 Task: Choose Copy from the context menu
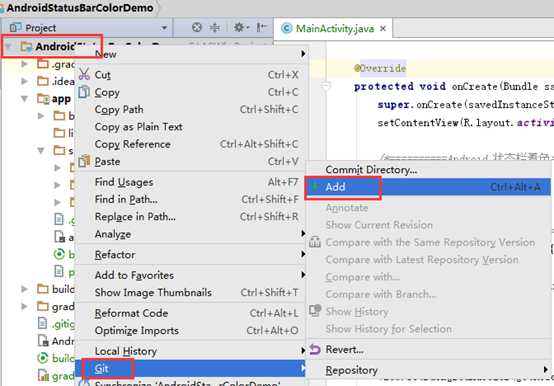[x=191, y=92]
